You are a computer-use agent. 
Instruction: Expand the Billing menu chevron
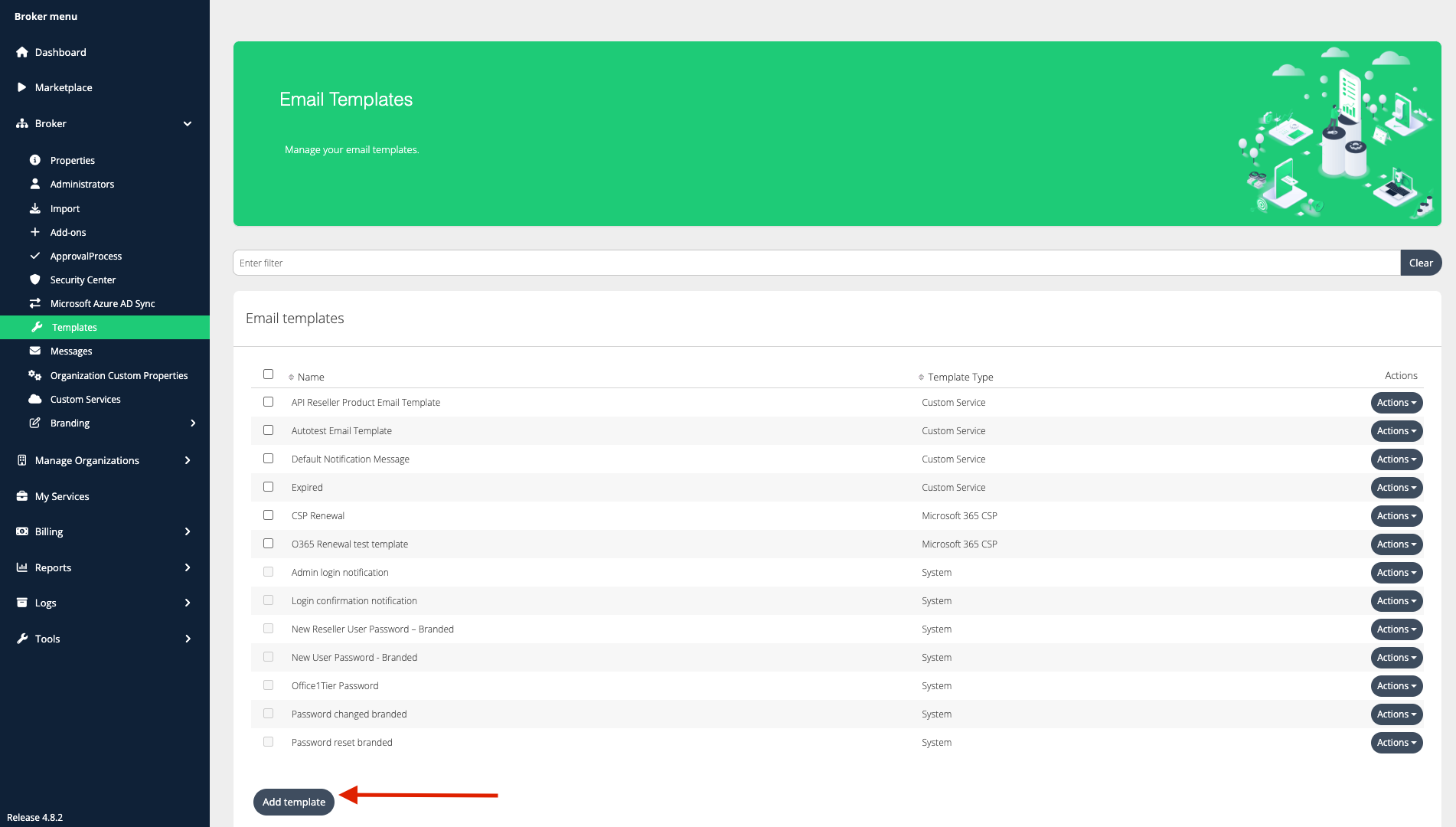(188, 531)
